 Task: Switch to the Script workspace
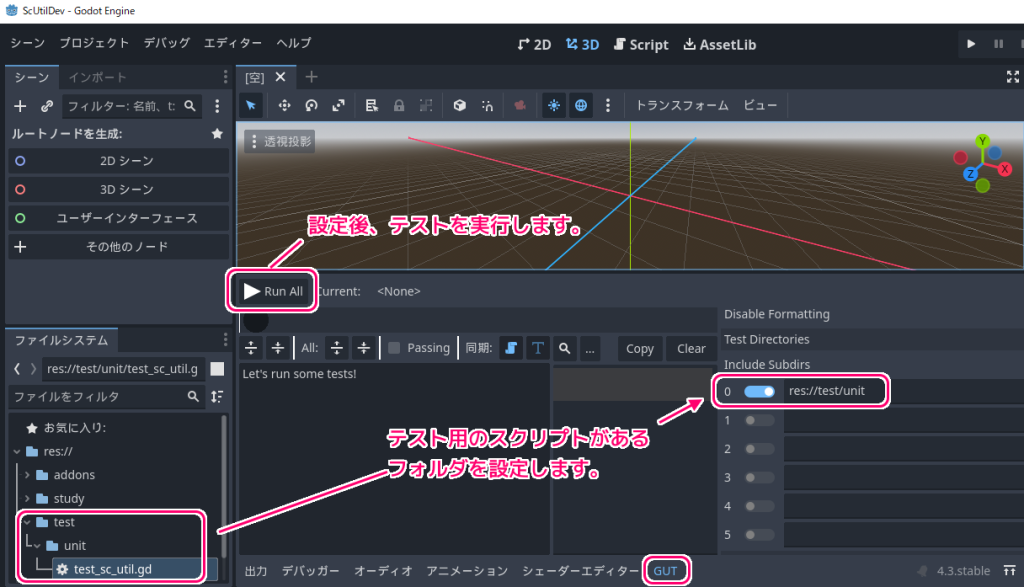click(x=641, y=44)
